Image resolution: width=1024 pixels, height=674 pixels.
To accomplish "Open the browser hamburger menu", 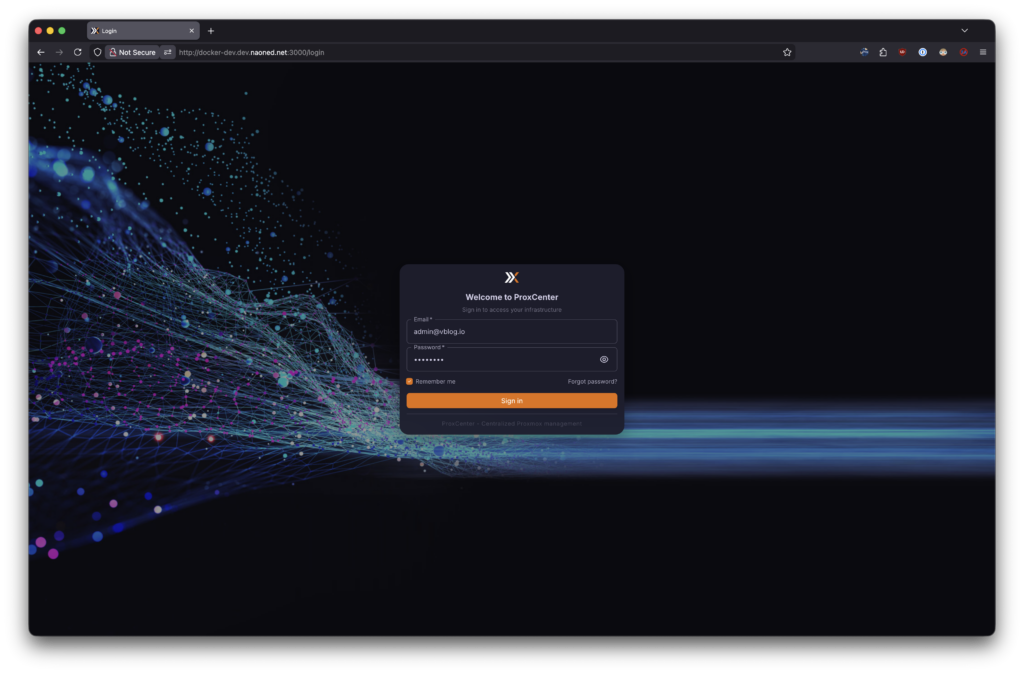I will [983, 52].
